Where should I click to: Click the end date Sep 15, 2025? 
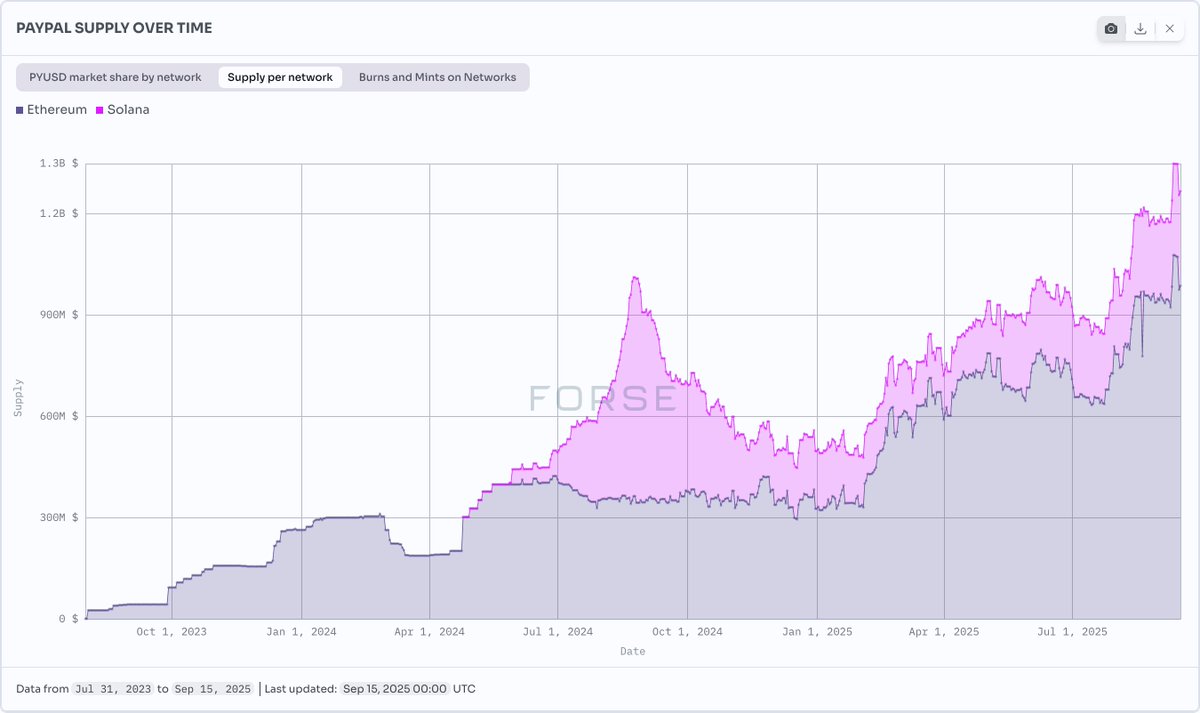tap(213, 689)
